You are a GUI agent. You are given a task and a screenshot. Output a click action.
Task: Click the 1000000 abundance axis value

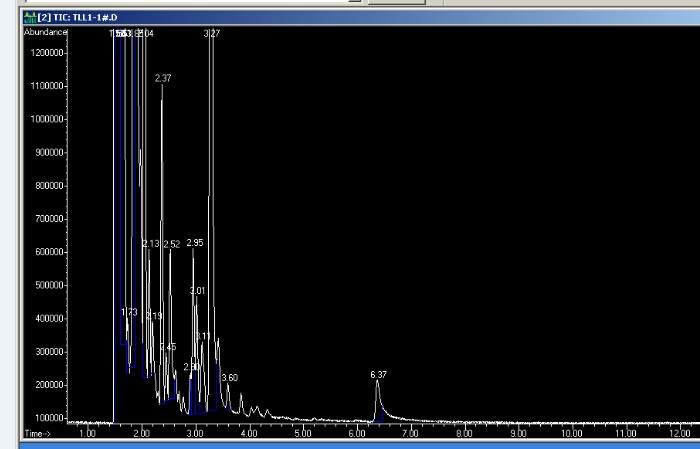tap(47, 119)
